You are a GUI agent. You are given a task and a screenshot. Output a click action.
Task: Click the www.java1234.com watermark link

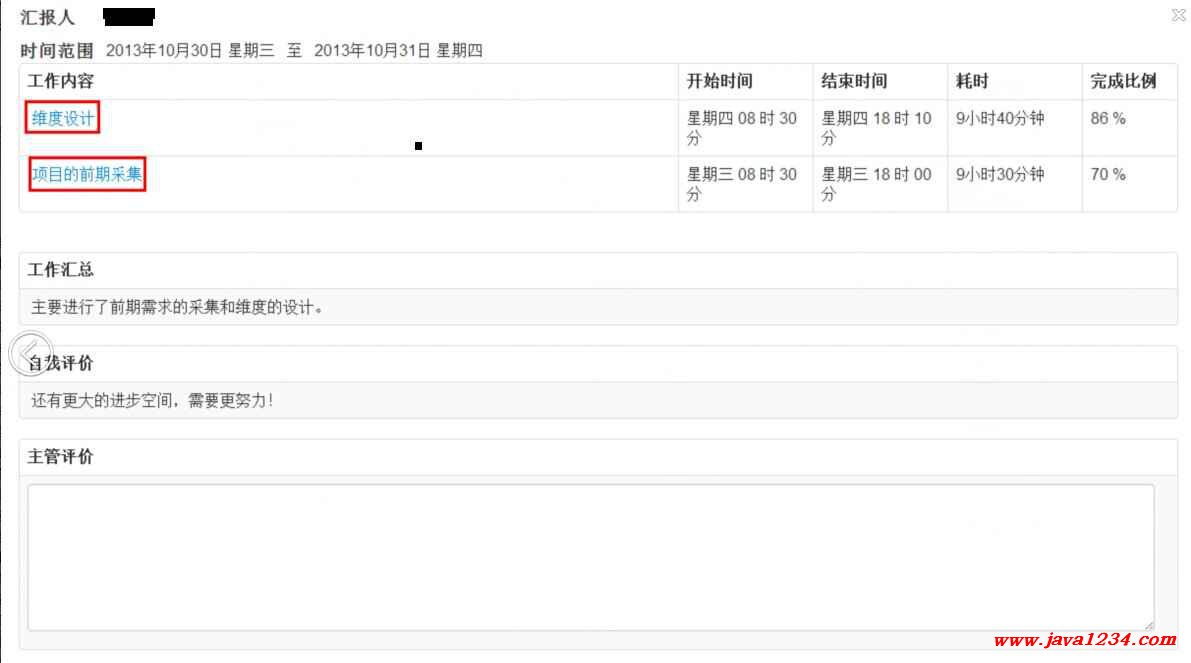1085,639
